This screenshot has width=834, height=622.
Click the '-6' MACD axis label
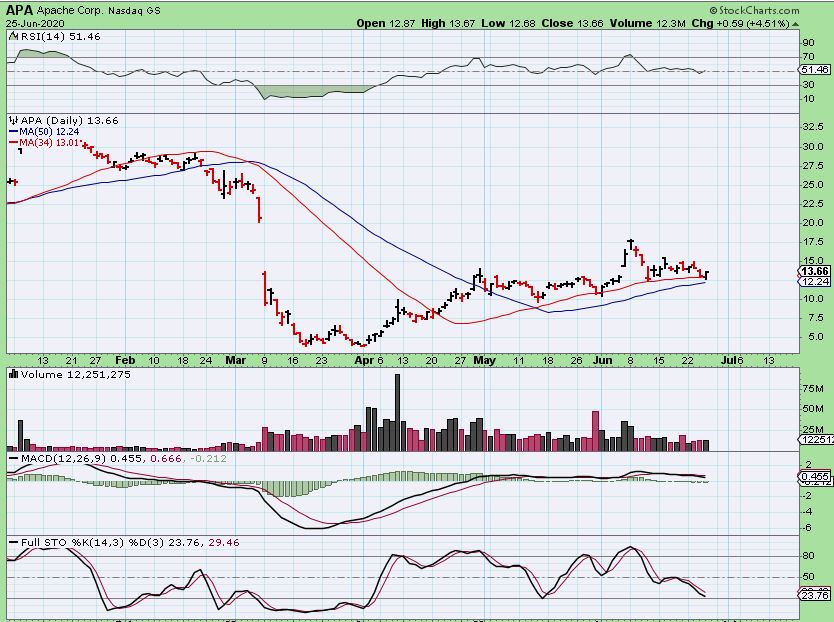coord(808,527)
